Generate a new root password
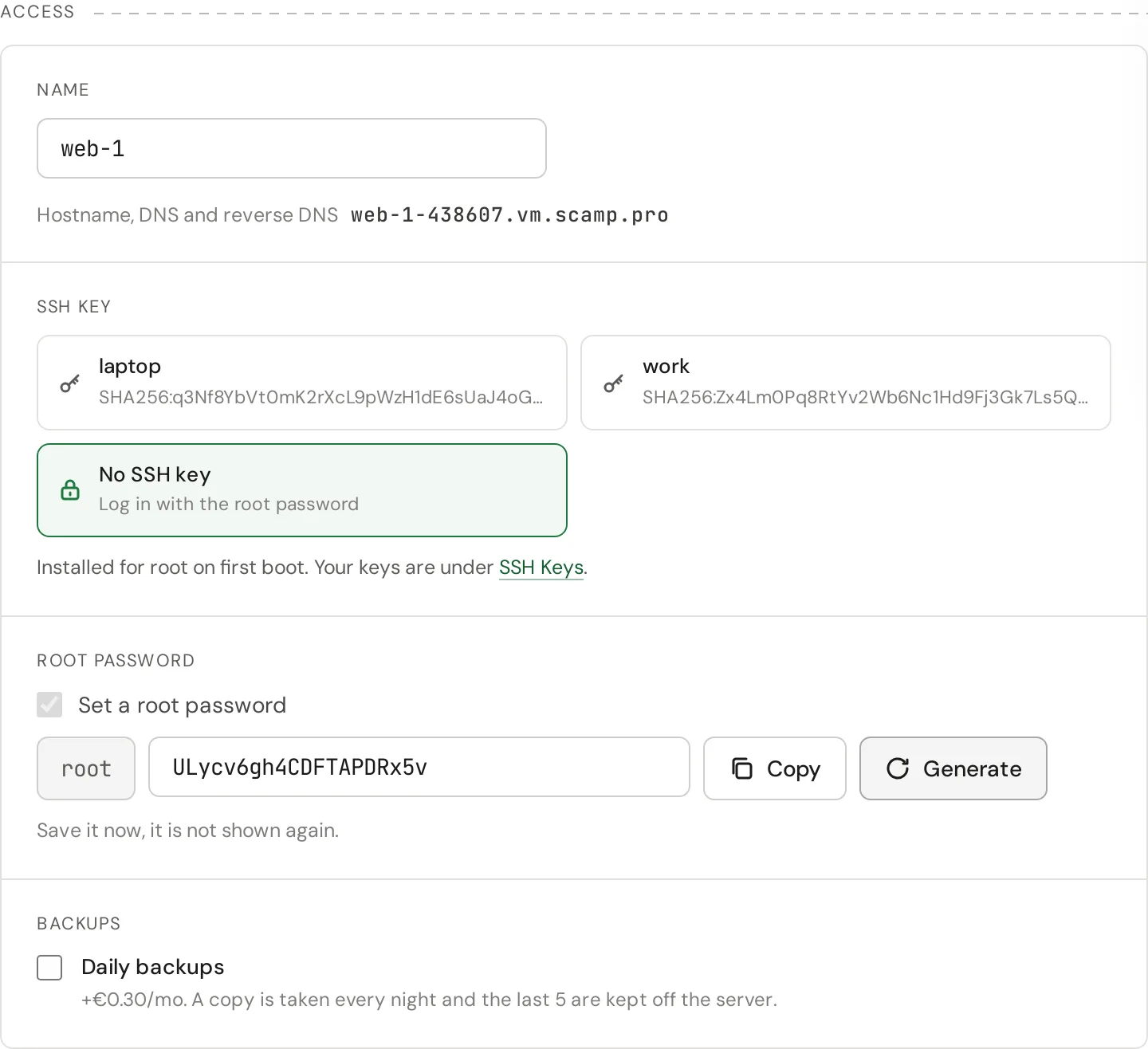The image size is (1148, 1049). (x=953, y=768)
